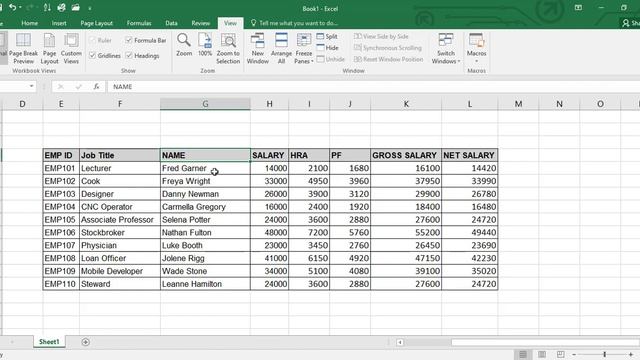
Task: Click the zoom slider handle
Action: tap(604, 354)
